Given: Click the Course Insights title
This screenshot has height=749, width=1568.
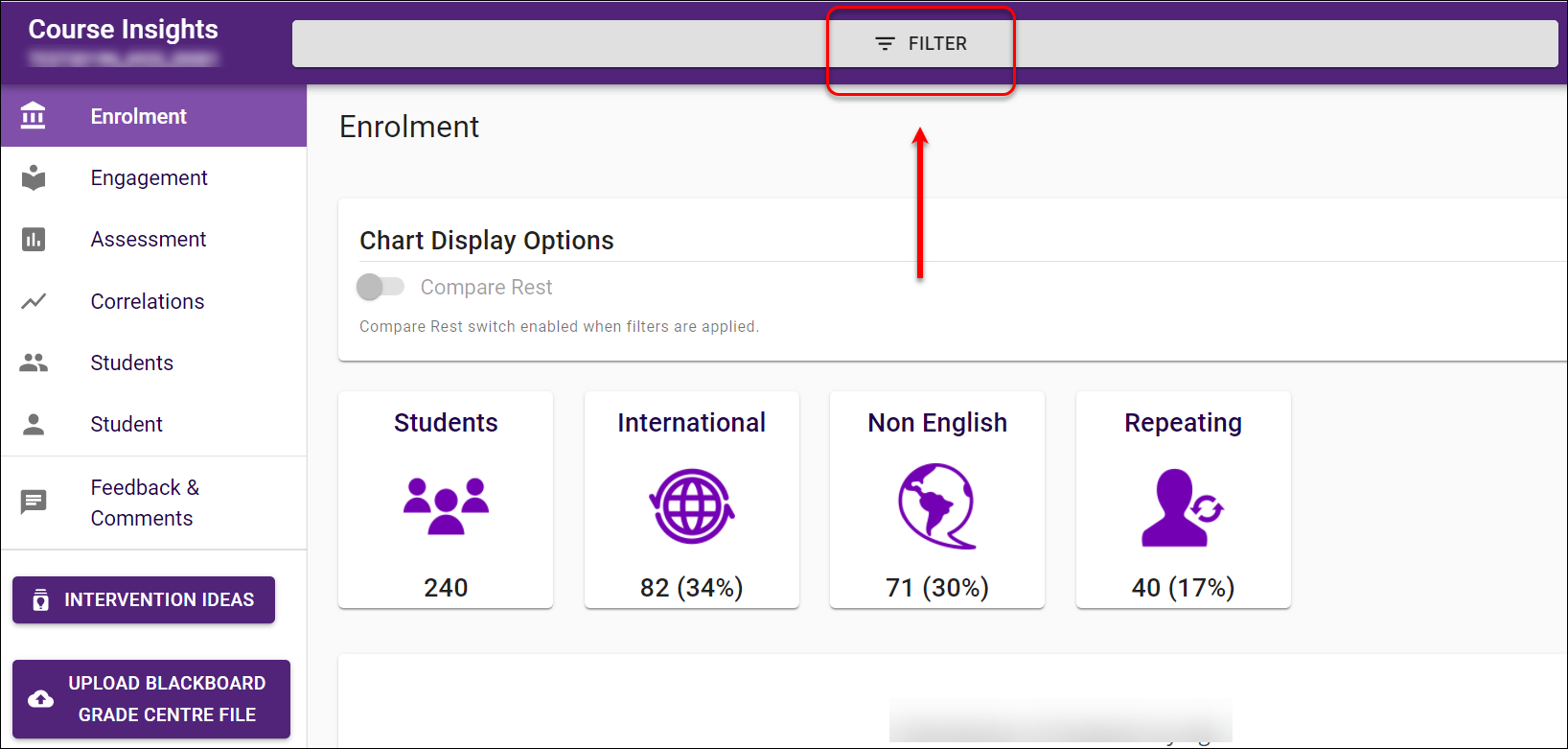Looking at the screenshot, I should (x=124, y=30).
